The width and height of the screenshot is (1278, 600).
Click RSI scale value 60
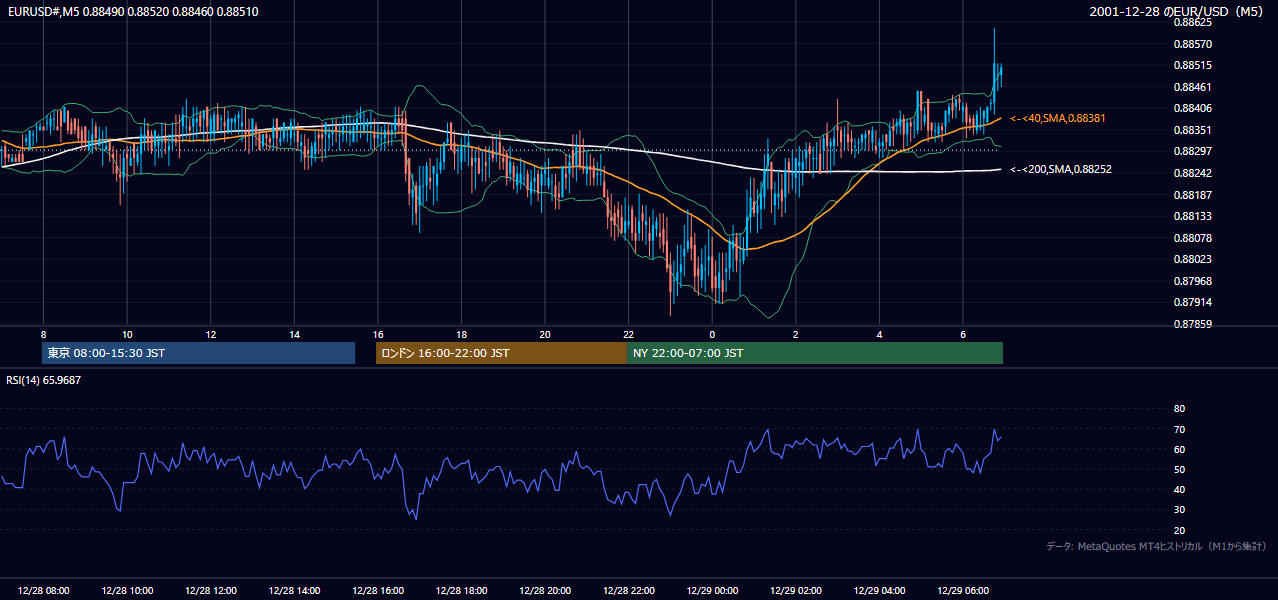[x=1179, y=449]
